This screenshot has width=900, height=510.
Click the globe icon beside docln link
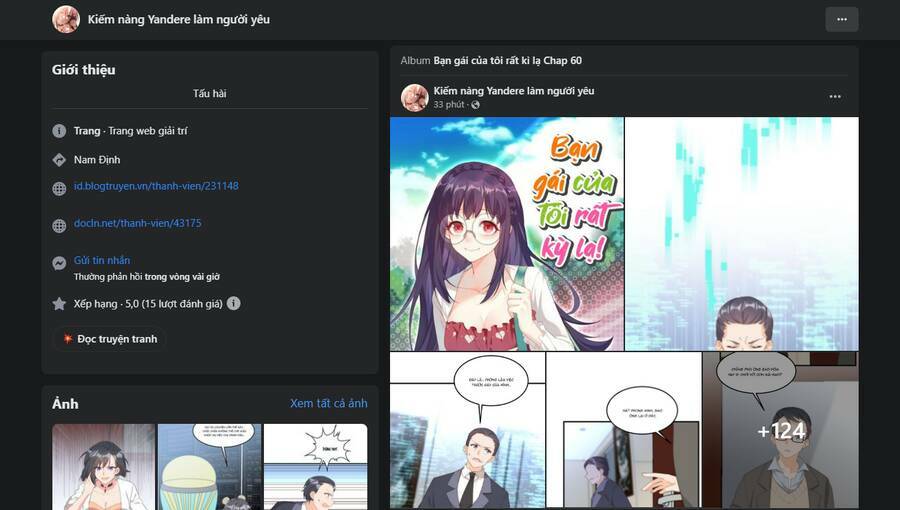tap(59, 226)
